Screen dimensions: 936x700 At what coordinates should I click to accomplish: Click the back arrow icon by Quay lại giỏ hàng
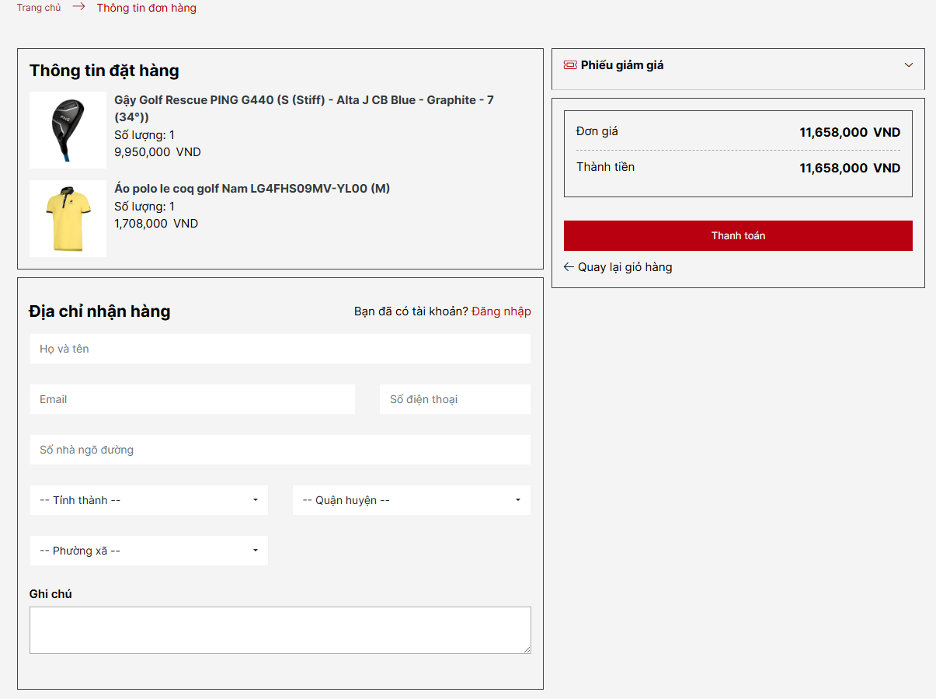pos(569,267)
